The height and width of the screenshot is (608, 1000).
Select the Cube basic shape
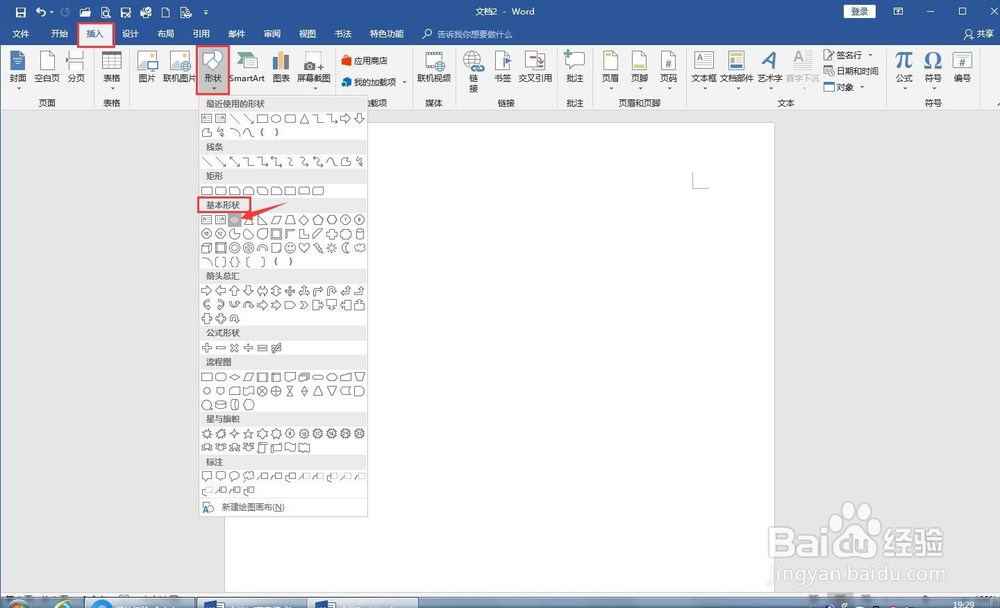click(x=207, y=248)
